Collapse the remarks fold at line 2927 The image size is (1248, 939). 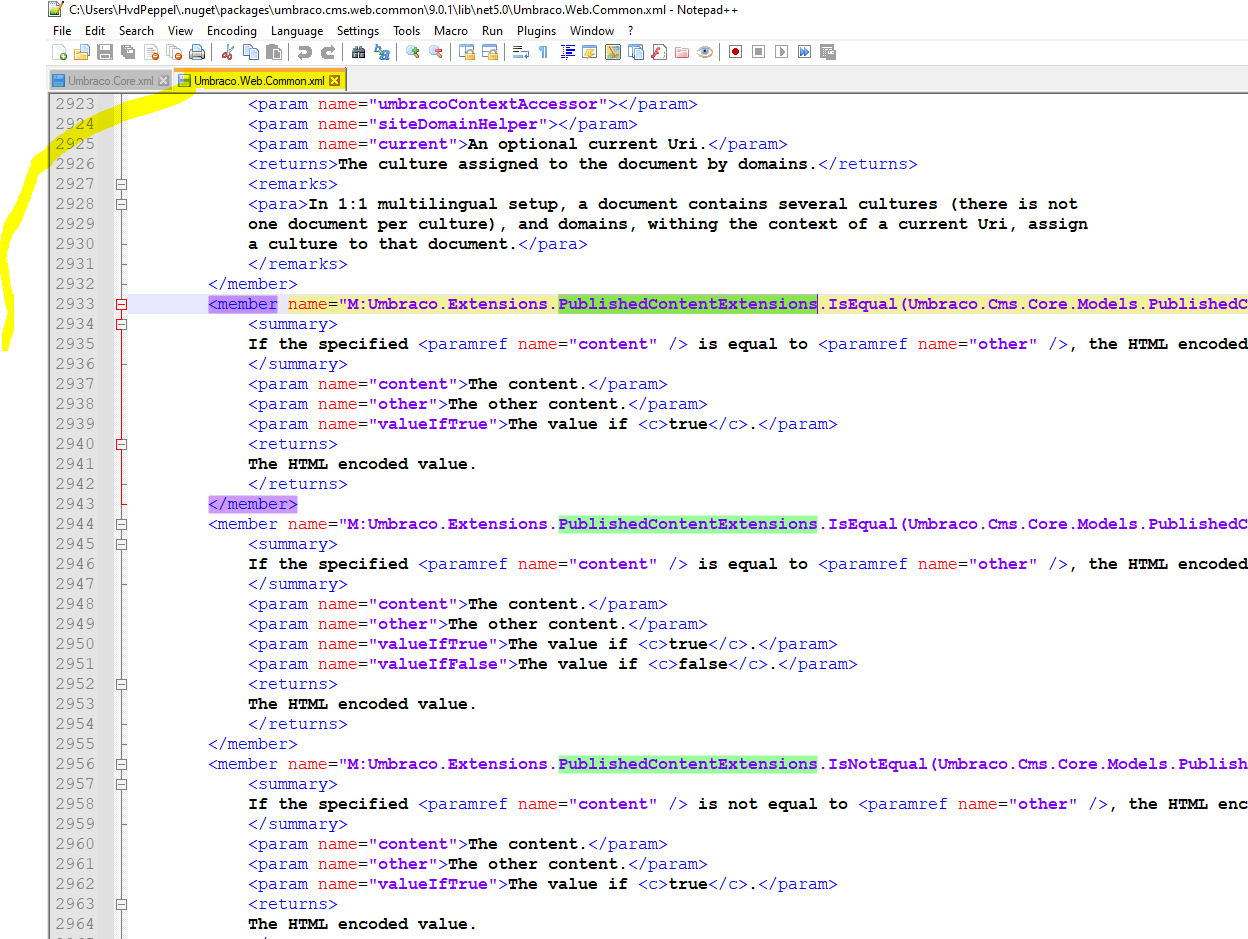point(122,184)
